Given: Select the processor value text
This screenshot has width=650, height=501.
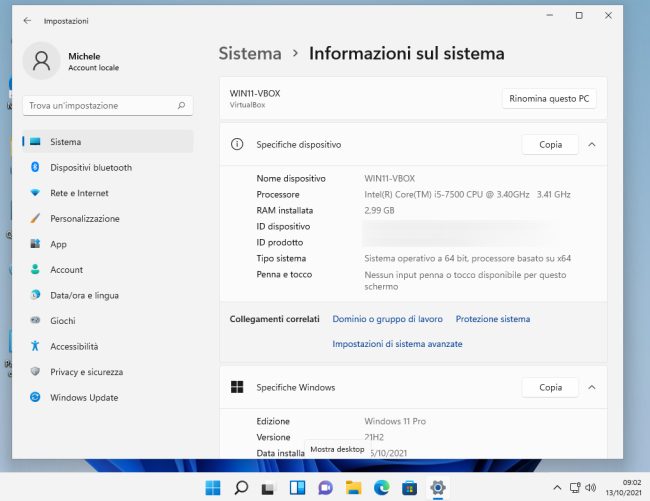Looking at the screenshot, I should pyautogui.click(x=467, y=194).
